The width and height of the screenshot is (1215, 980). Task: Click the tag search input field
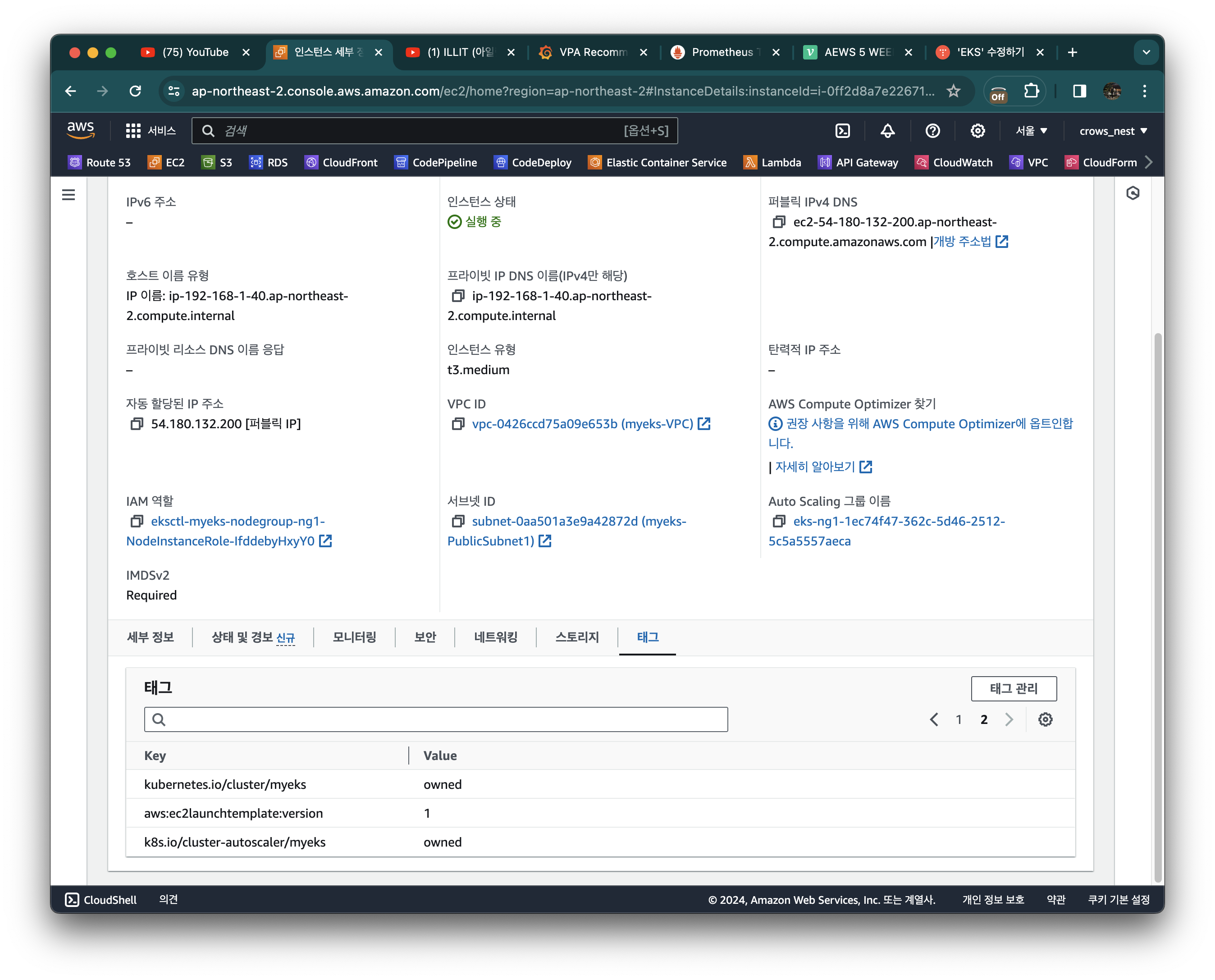tap(436, 719)
